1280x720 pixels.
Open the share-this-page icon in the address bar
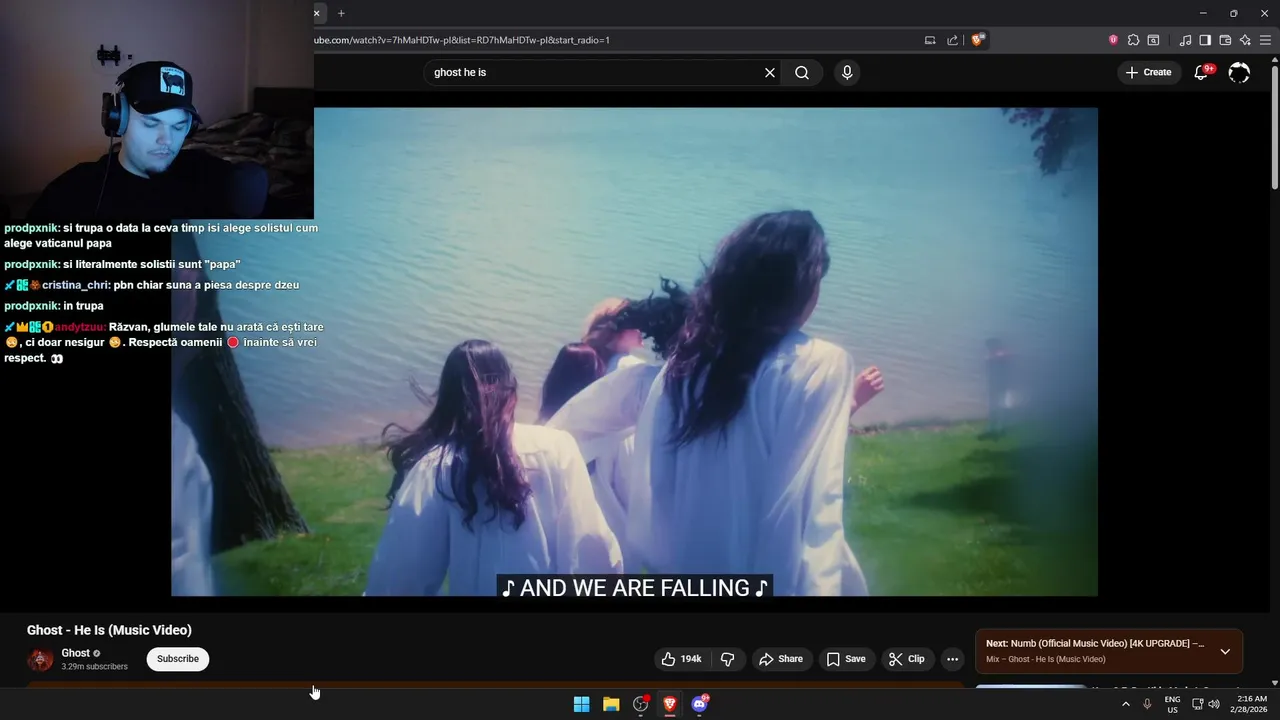(953, 40)
